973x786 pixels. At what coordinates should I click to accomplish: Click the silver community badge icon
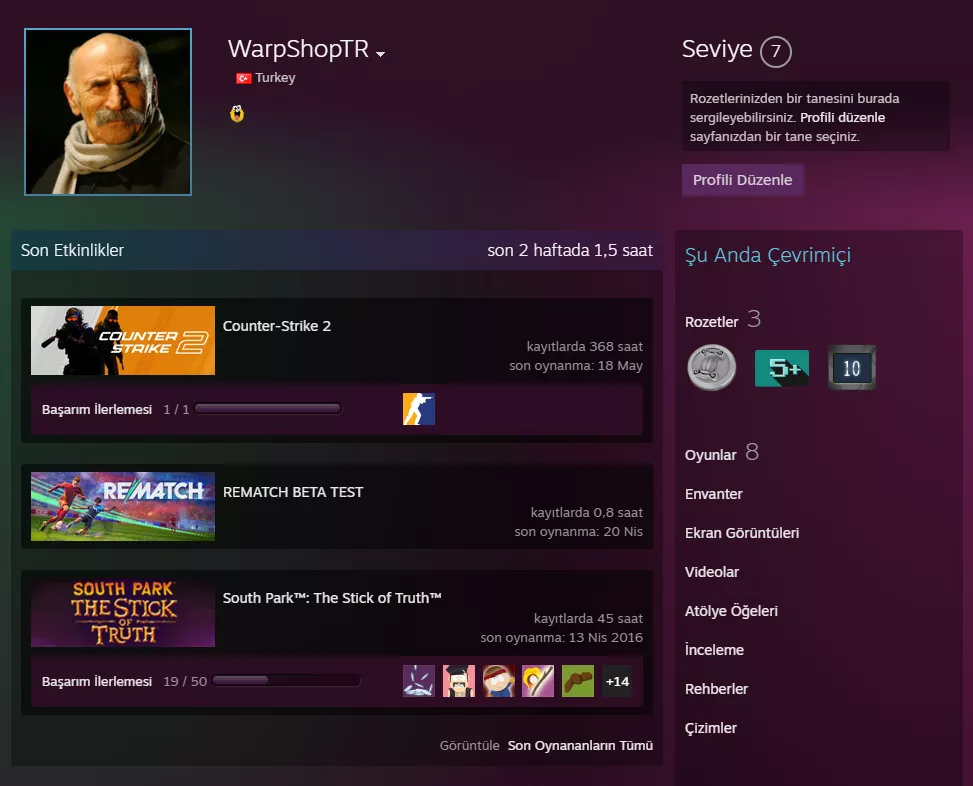[x=711, y=367]
